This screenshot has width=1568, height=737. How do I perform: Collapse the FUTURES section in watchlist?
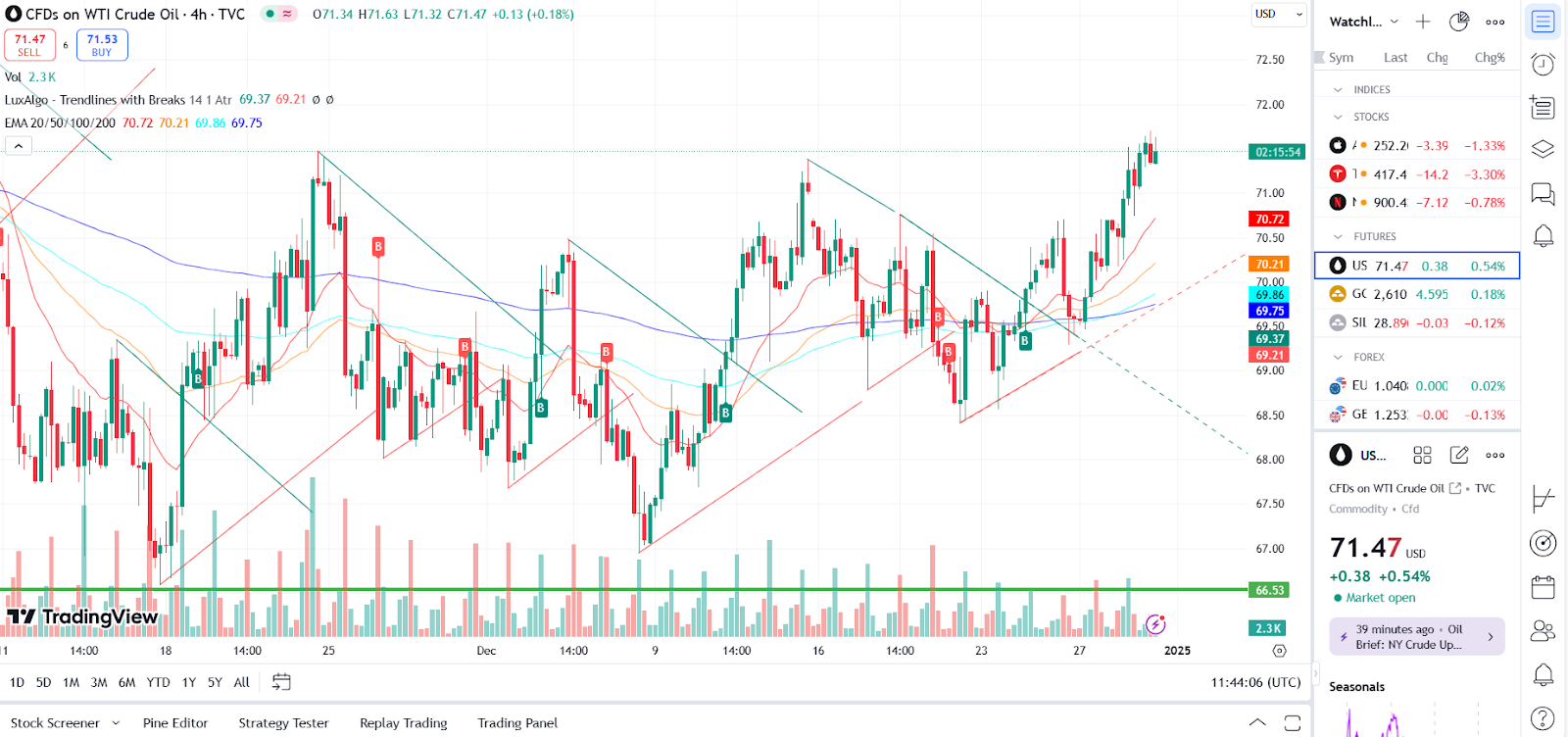(1338, 236)
